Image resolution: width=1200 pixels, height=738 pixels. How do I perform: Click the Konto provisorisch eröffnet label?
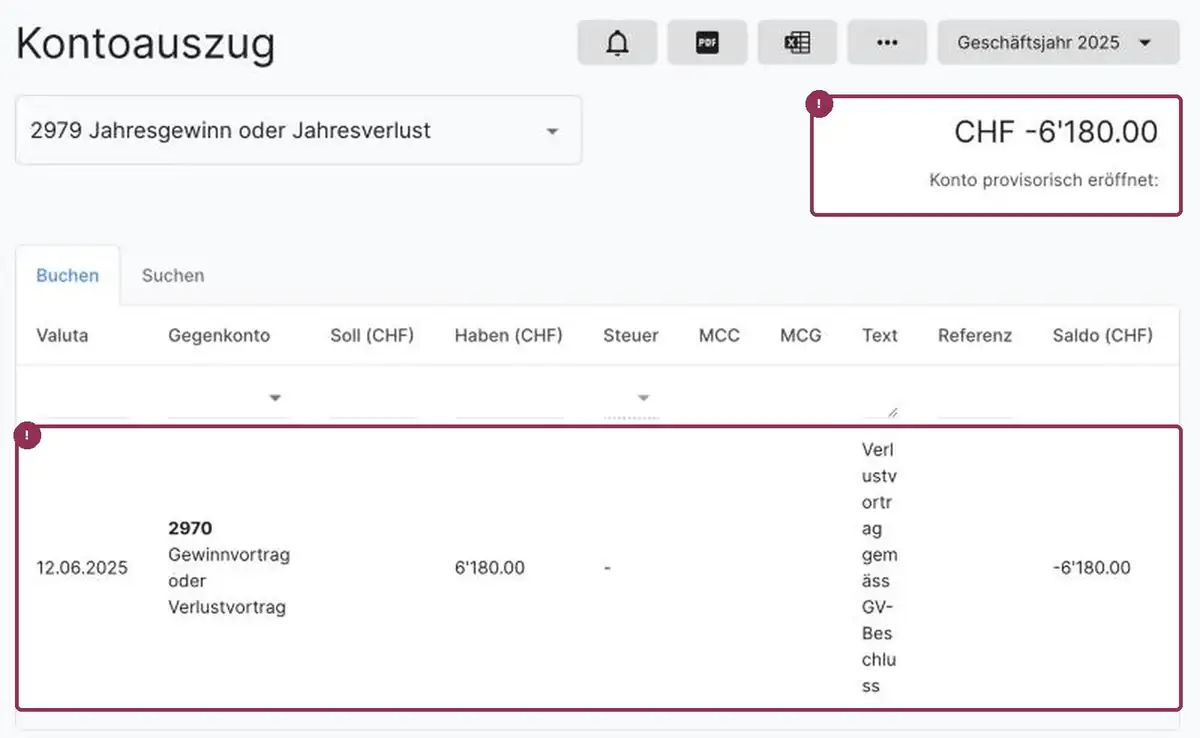pyautogui.click(x=1044, y=181)
